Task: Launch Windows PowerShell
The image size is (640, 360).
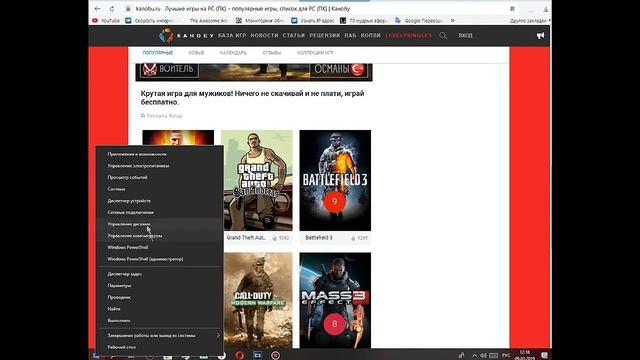Action: [x=160, y=247]
